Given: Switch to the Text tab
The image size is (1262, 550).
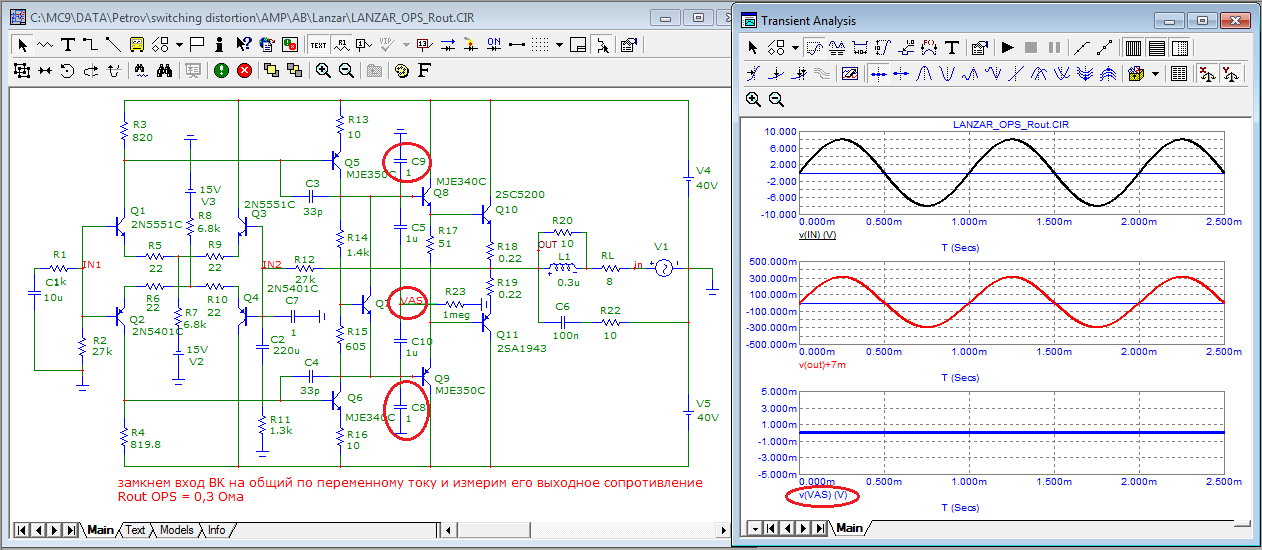Looking at the screenshot, I should [x=135, y=530].
